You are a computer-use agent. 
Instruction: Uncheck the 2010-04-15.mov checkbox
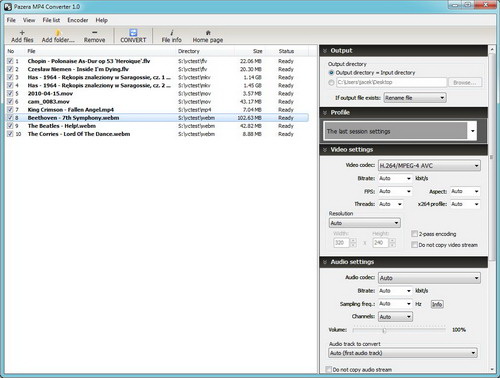coord(10,93)
